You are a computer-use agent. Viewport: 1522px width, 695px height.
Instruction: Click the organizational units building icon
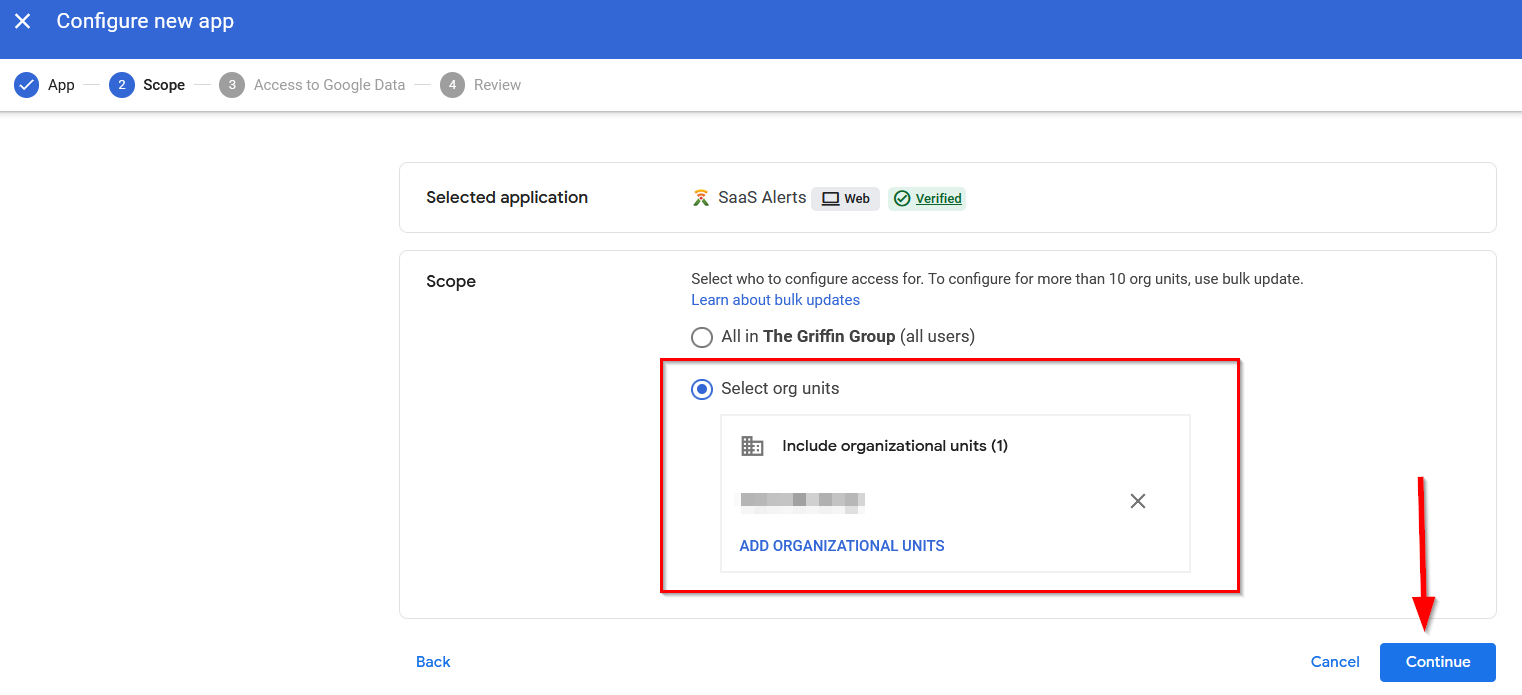pos(752,446)
